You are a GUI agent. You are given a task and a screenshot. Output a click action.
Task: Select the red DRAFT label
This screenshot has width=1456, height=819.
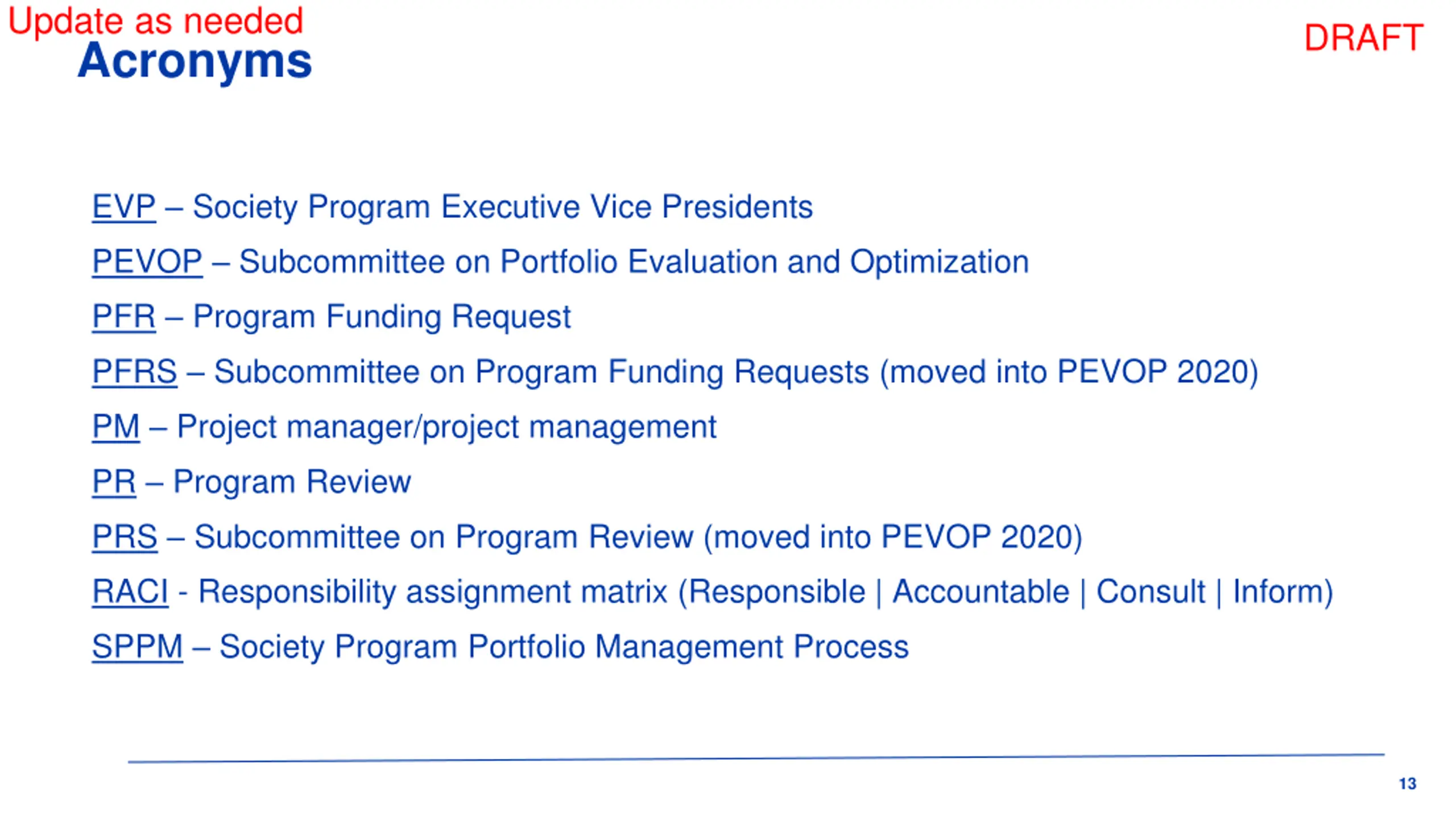pos(1363,38)
